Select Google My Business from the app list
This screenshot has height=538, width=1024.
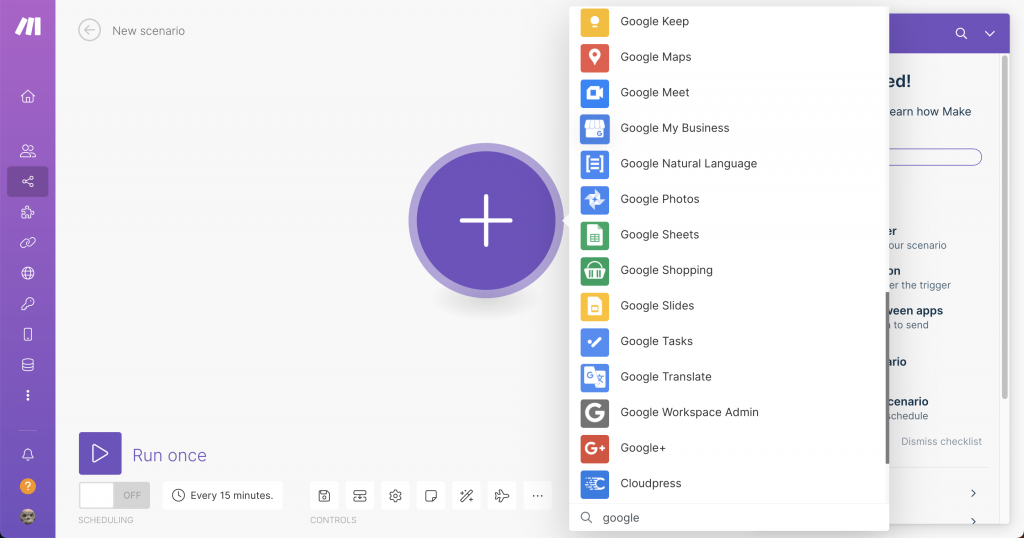click(728, 129)
